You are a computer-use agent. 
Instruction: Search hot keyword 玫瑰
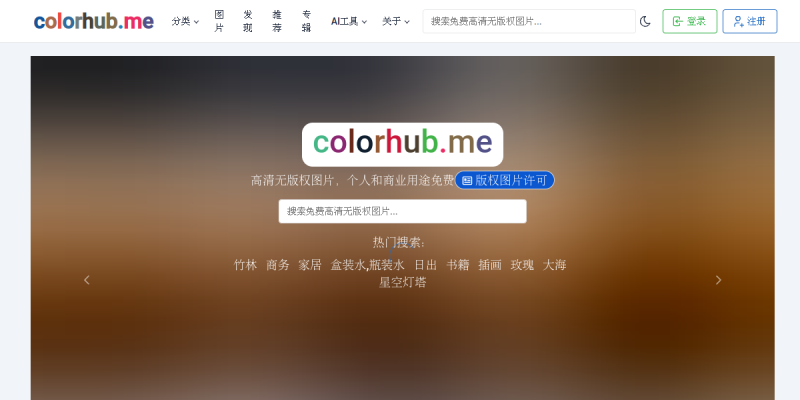pos(522,265)
